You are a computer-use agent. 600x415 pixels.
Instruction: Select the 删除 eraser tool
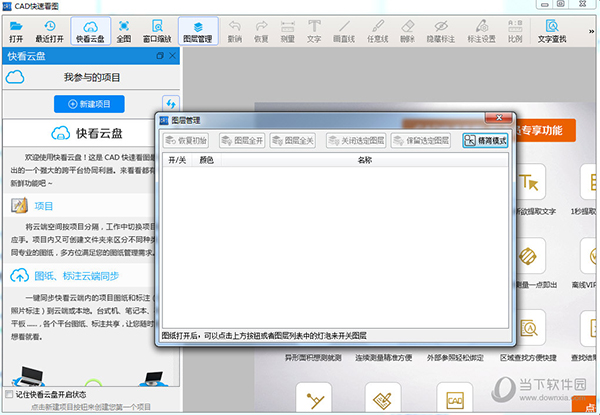408,31
